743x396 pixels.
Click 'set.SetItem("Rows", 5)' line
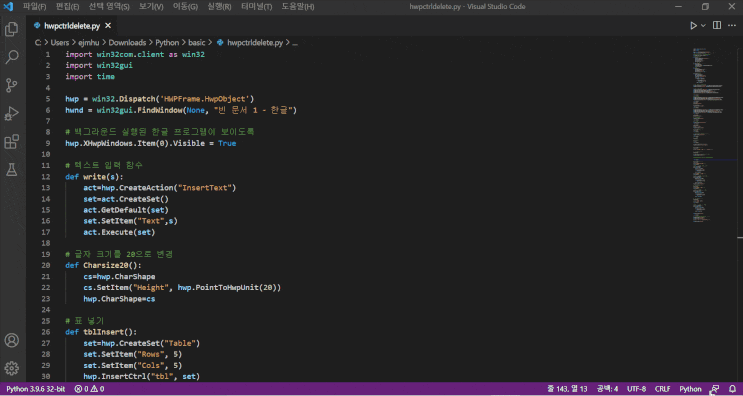(x=133, y=354)
